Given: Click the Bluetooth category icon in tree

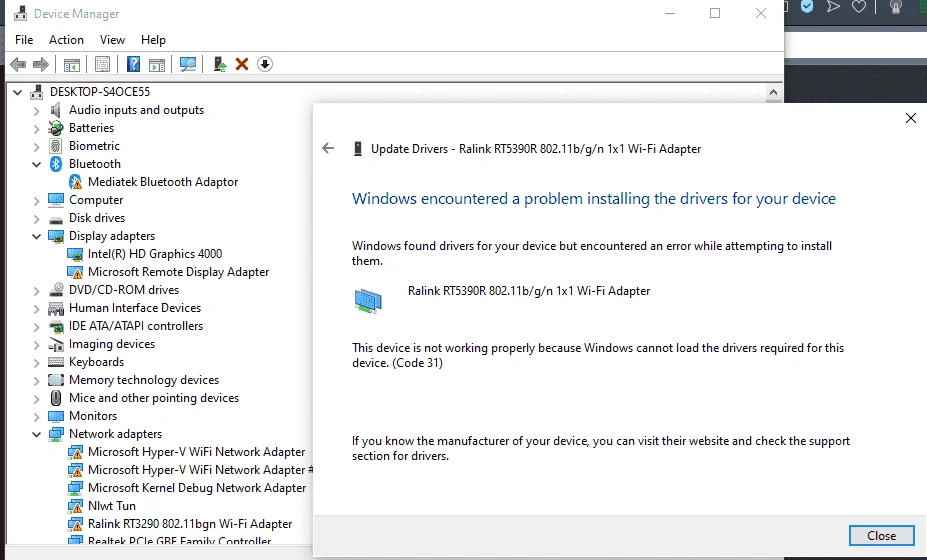Looking at the screenshot, I should coord(56,164).
